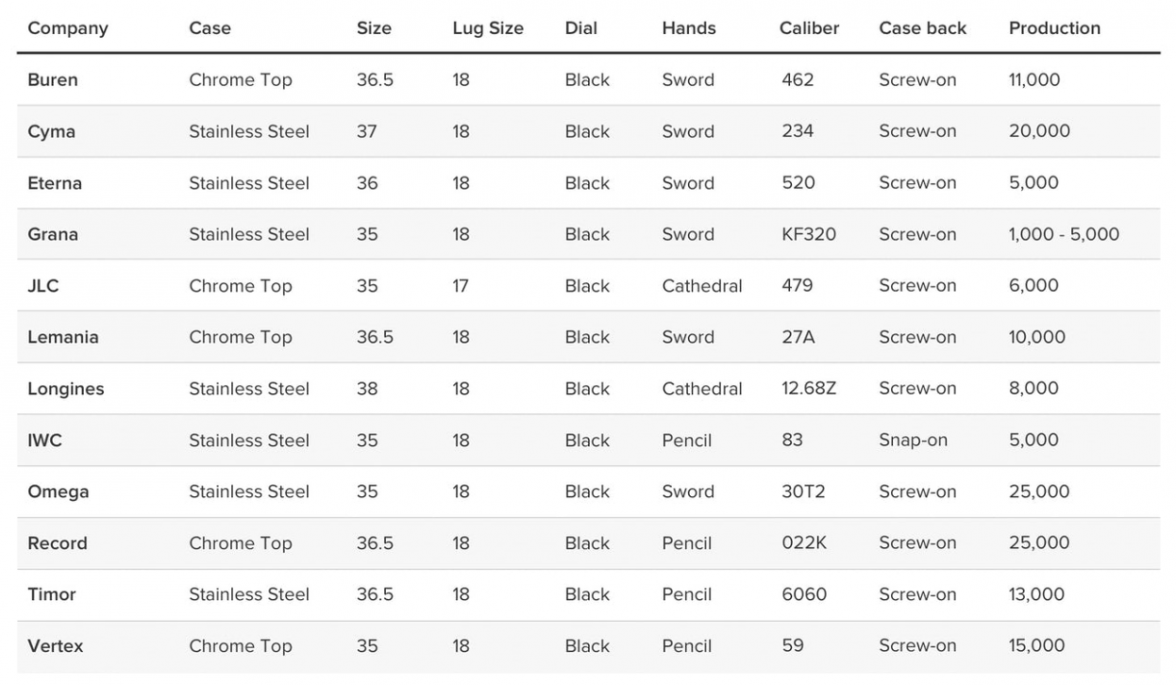Click the Dial column header

(x=584, y=28)
